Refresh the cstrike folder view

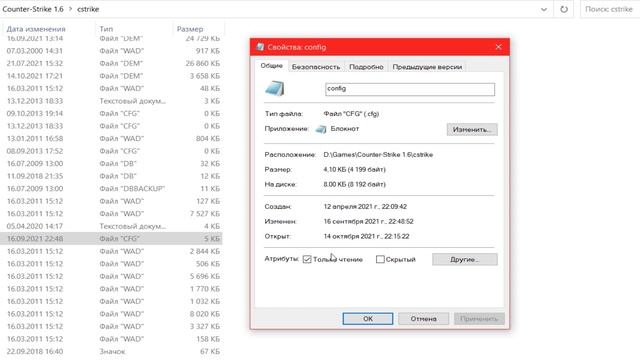click(564, 9)
